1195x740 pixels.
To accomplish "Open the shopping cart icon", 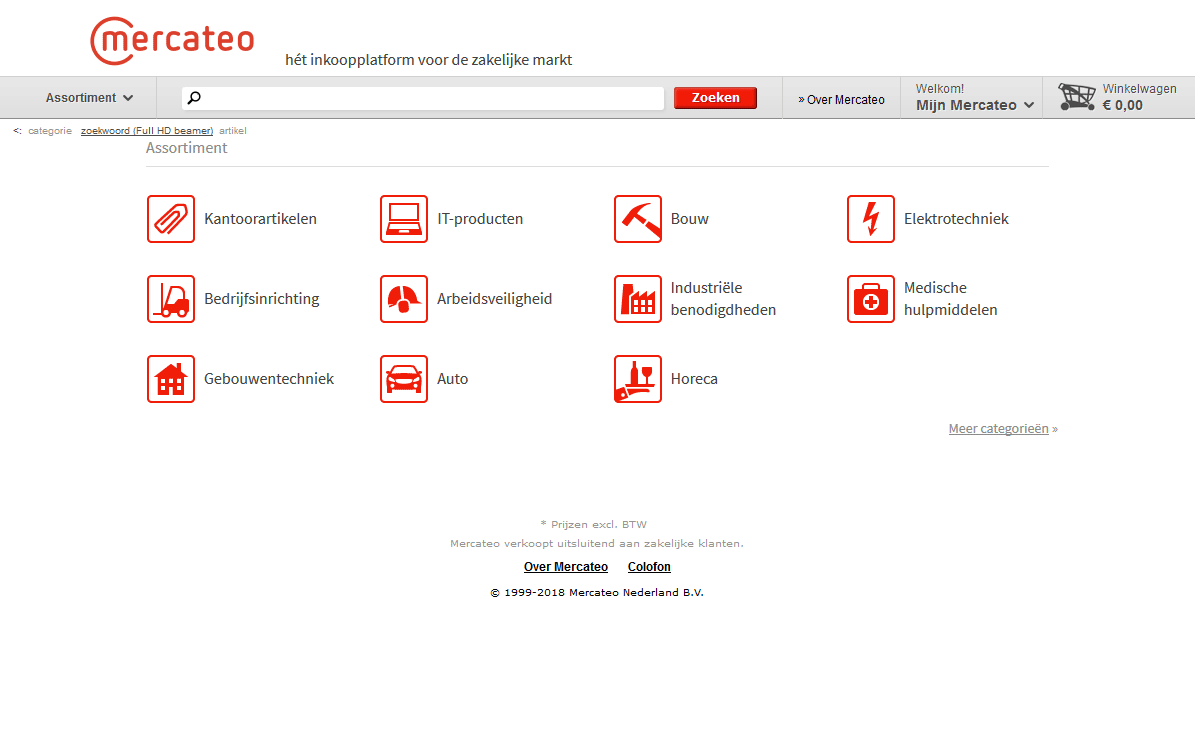I will tap(1077, 97).
